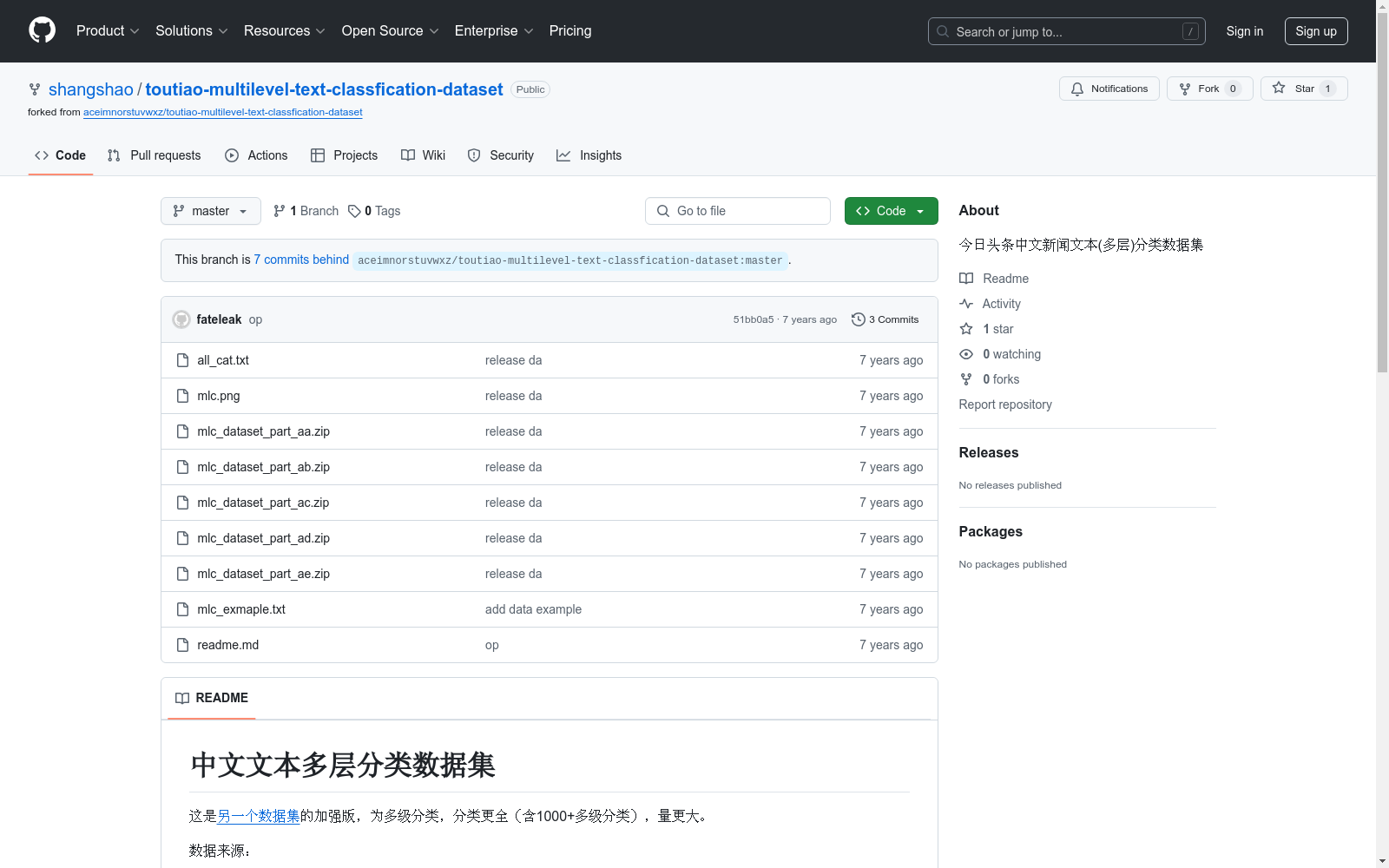This screenshot has height=868, width=1389.
Task: Click the fork icon beside 0 forks
Action: pos(966,379)
